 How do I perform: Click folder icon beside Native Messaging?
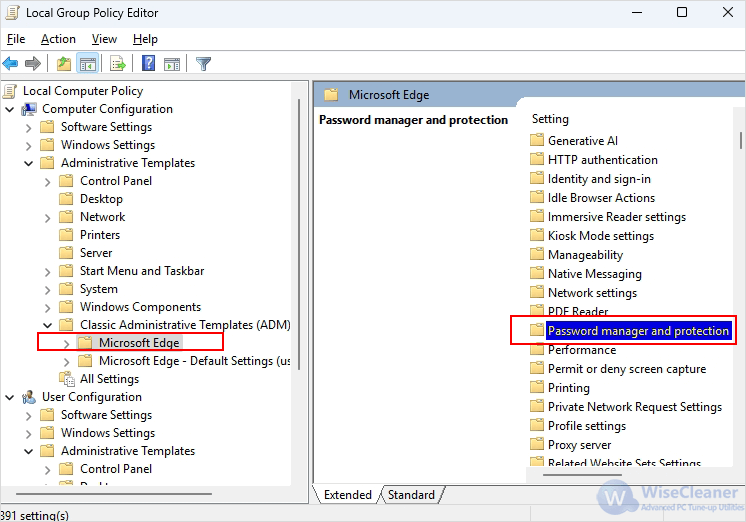[x=537, y=273]
